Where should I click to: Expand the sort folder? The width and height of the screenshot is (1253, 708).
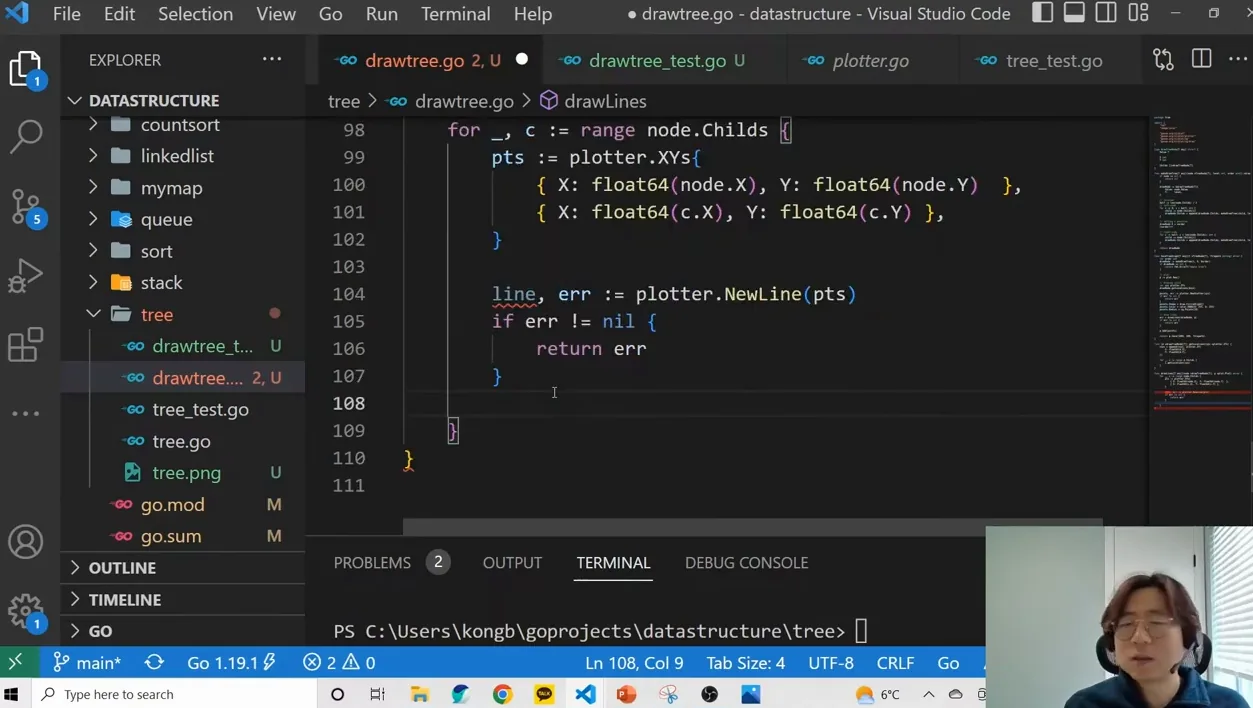183,251
